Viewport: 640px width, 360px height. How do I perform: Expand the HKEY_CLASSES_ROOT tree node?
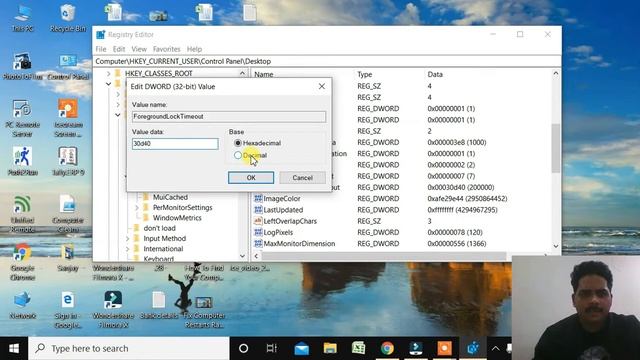tap(109, 73)
